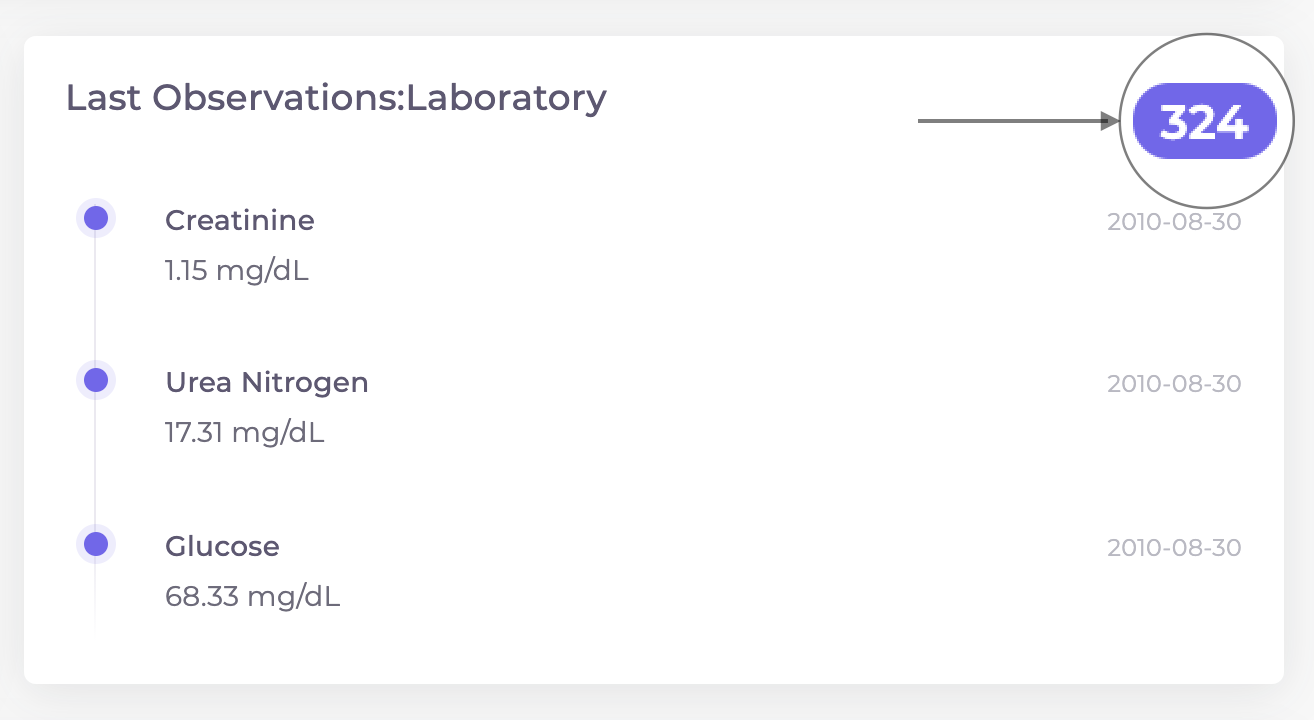
Task: Click the word Laboratory in the card title
Action: tap(506, 98)
